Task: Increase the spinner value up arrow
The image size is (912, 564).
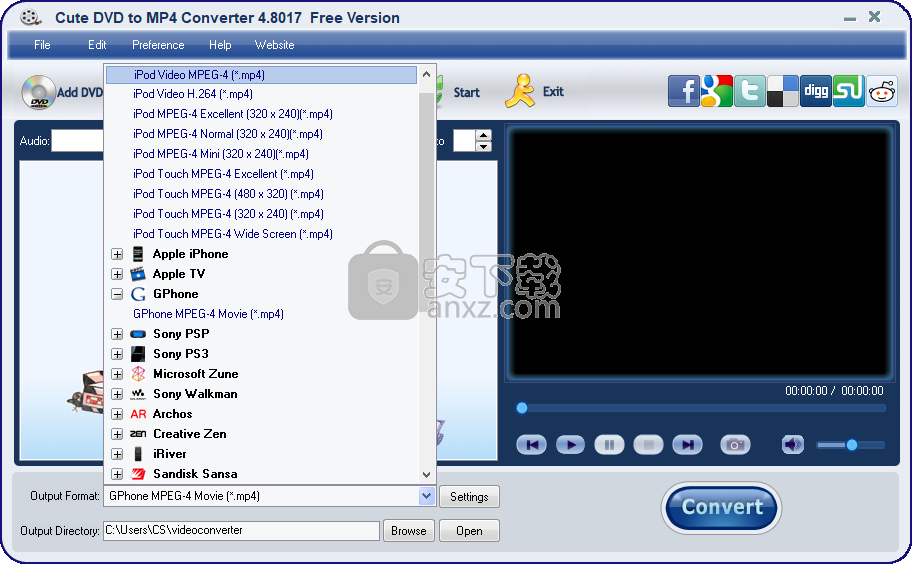Action: [x=483, y=135]
